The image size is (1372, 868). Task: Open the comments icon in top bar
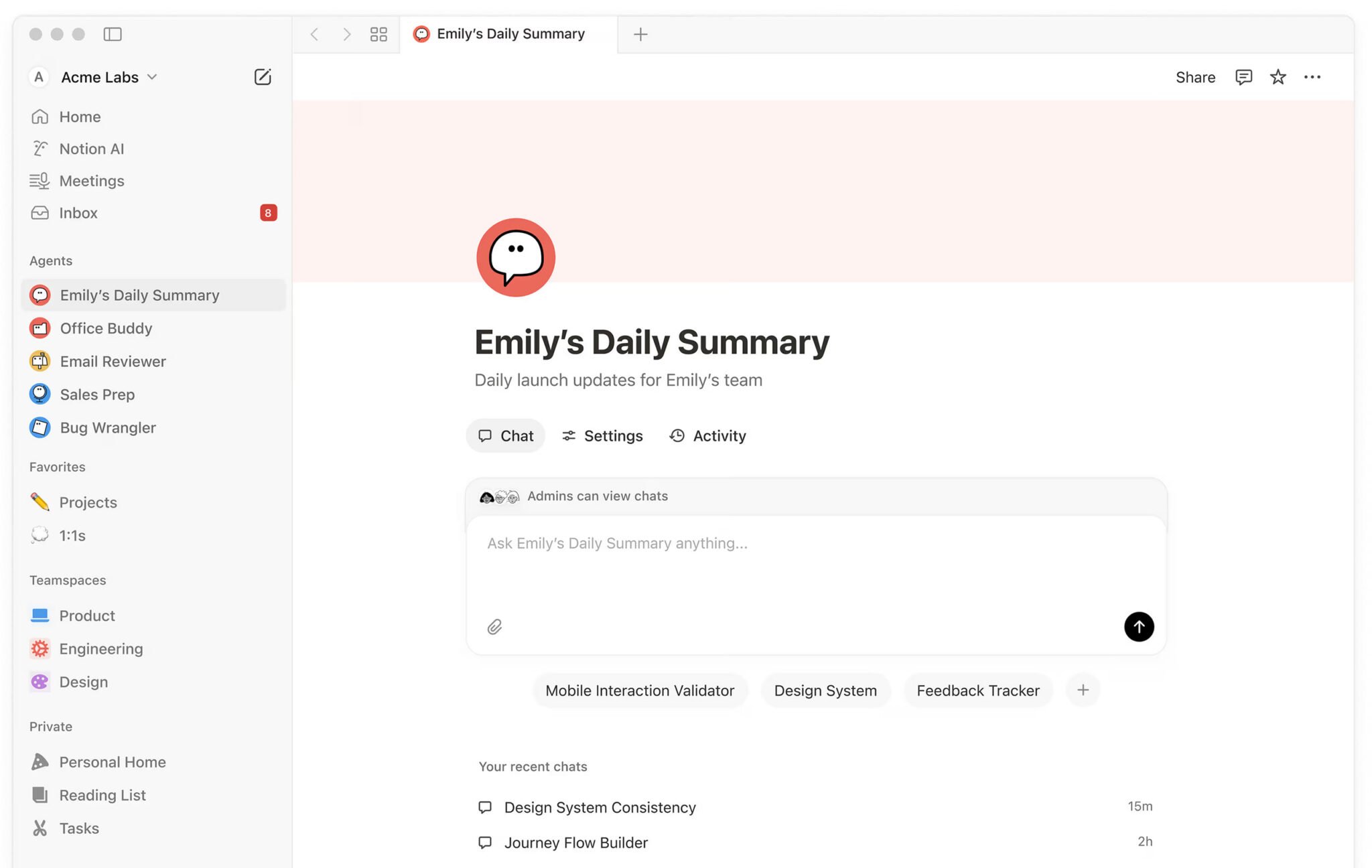pyautogui.click(x=1243, y=77)
